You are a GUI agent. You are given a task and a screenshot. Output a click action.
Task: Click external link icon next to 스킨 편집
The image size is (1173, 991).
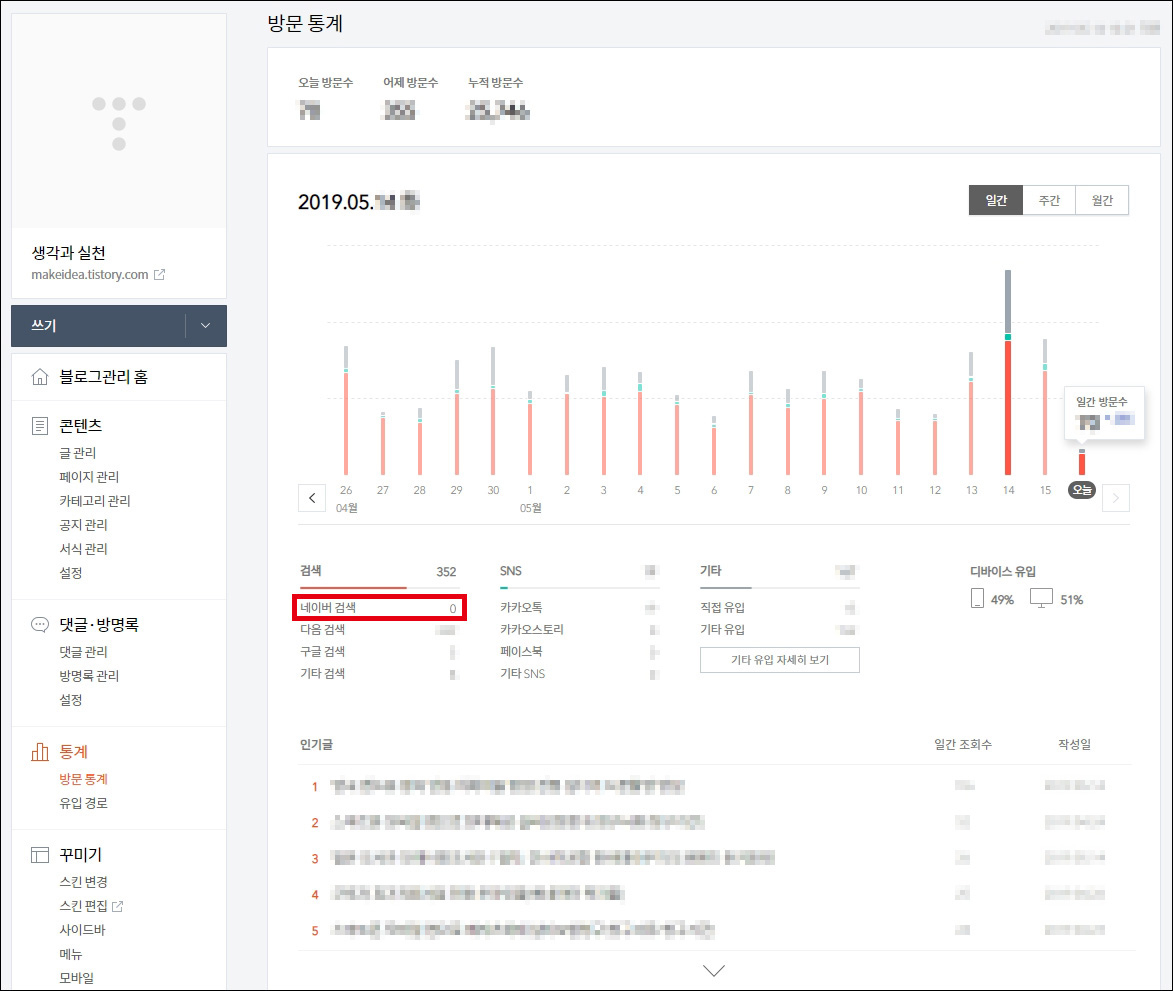(x=117, y=906)
